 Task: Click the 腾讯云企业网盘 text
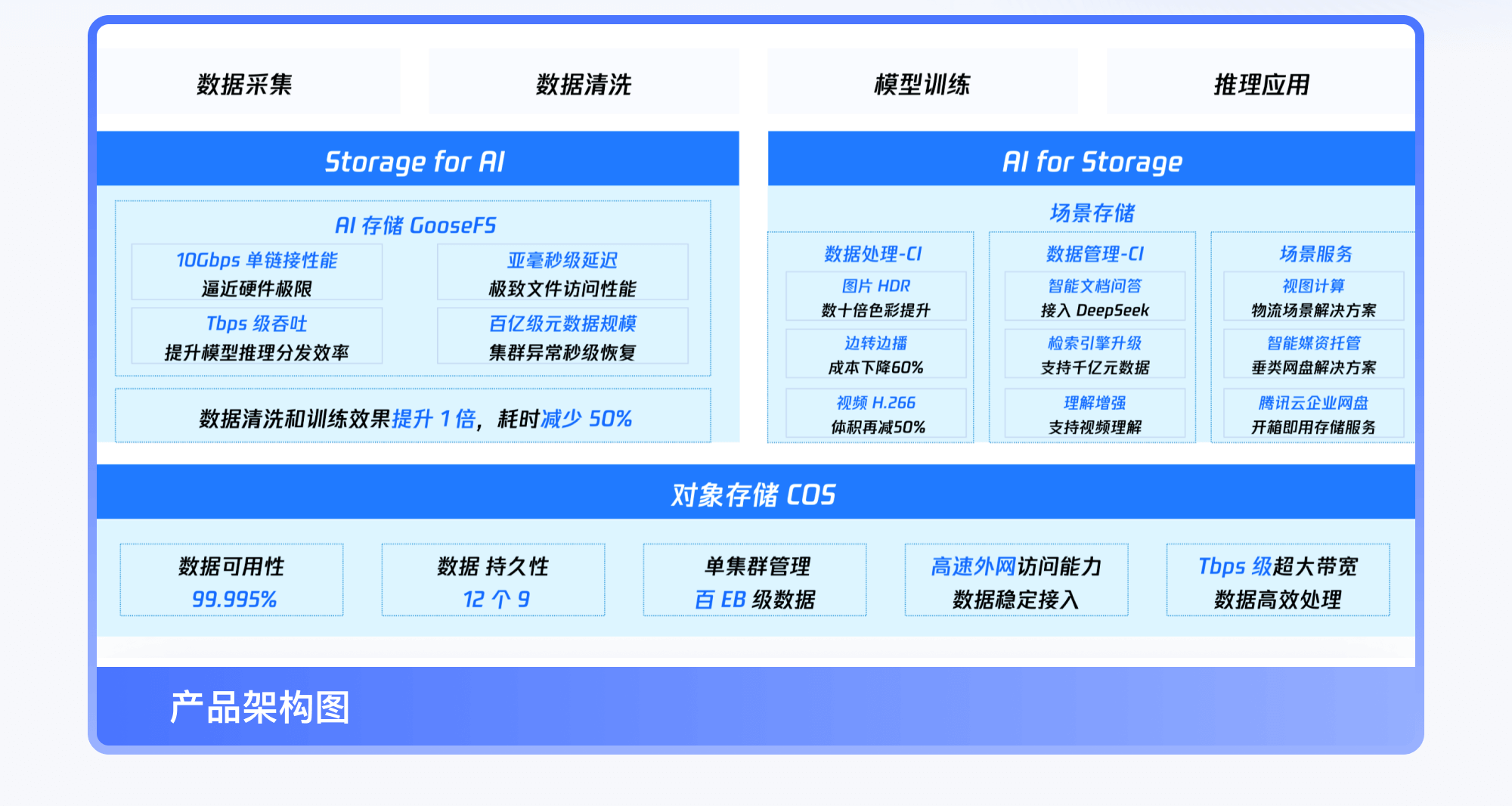1313,403
